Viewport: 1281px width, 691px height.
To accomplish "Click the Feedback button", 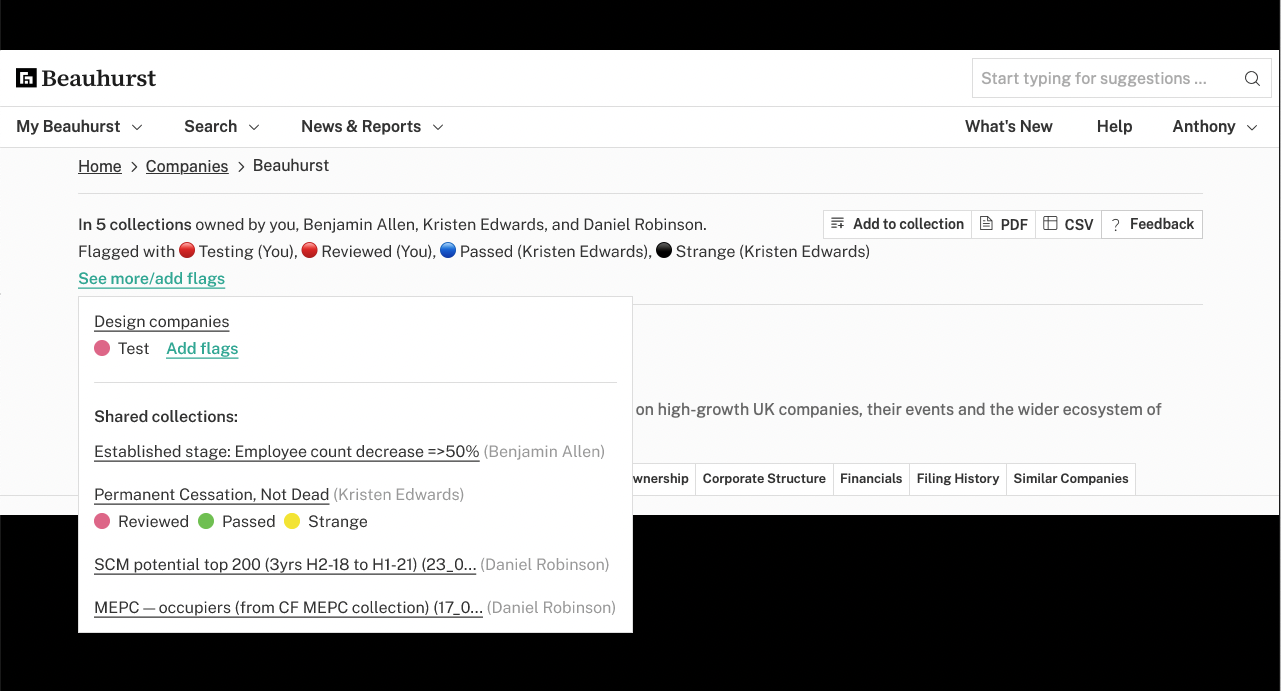I will pos(1152,224).
